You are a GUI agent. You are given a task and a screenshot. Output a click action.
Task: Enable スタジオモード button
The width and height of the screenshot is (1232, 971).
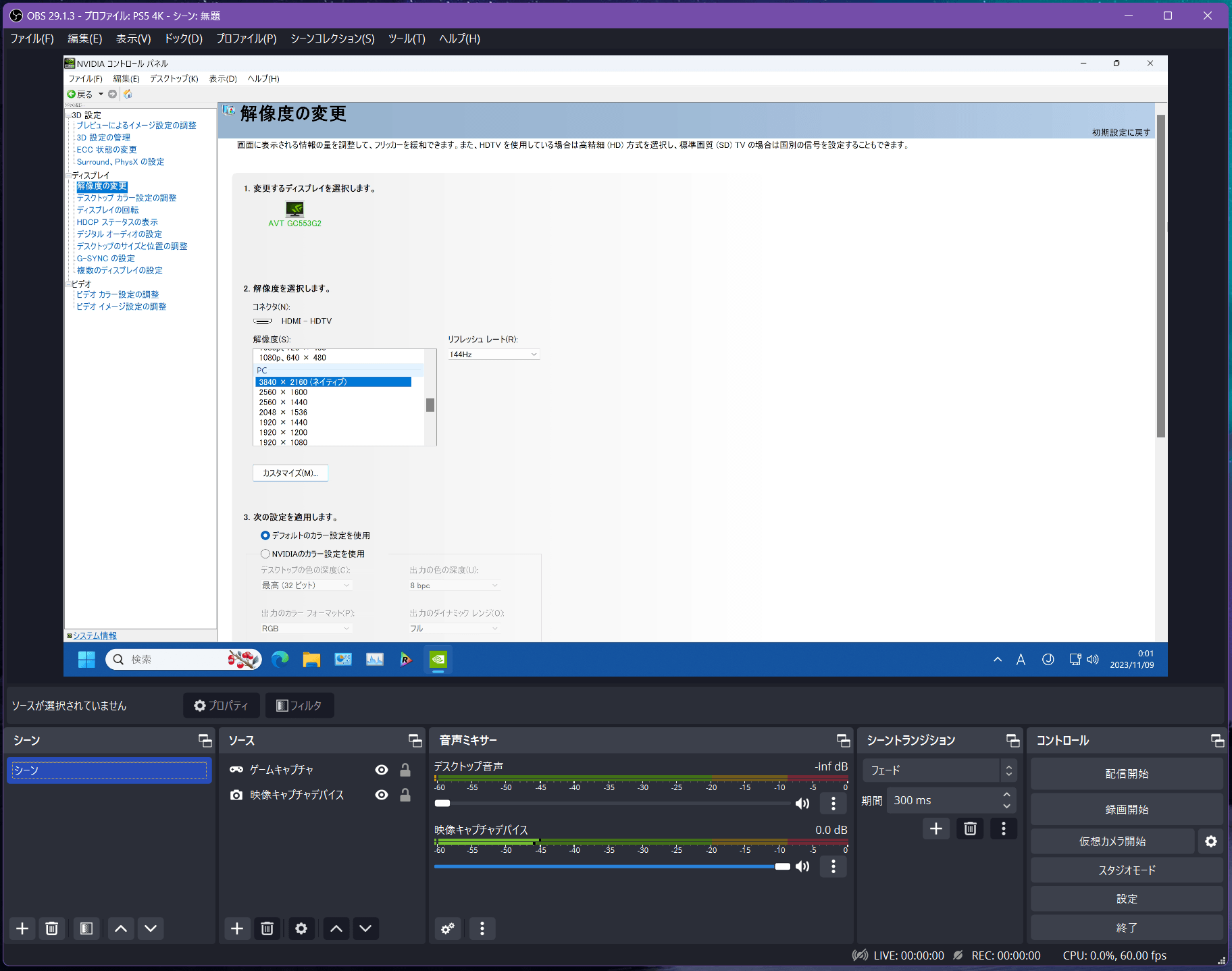pos(1127,870)
